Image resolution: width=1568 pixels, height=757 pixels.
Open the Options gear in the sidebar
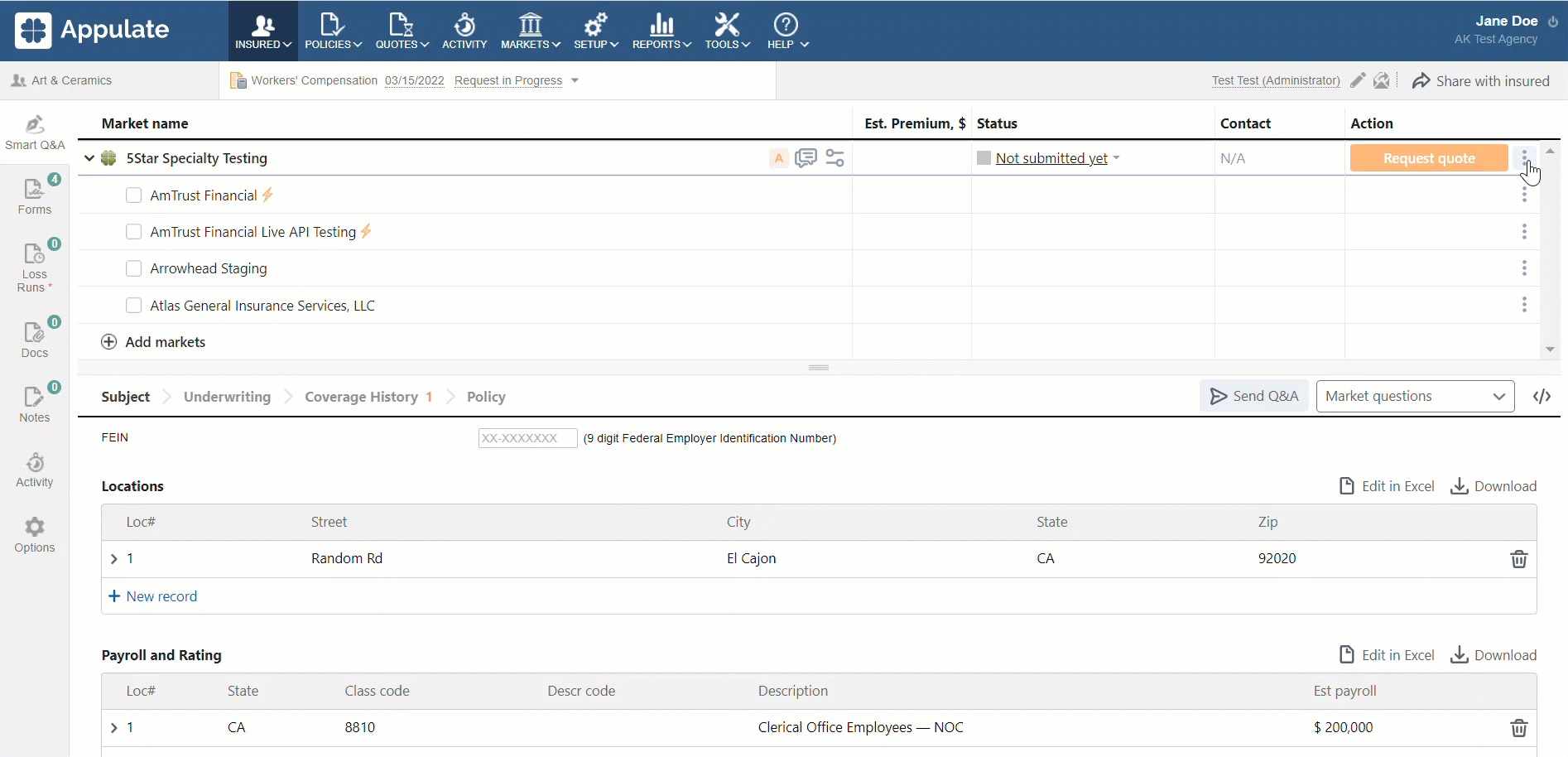pyautogui.click(x=35, y=534)
